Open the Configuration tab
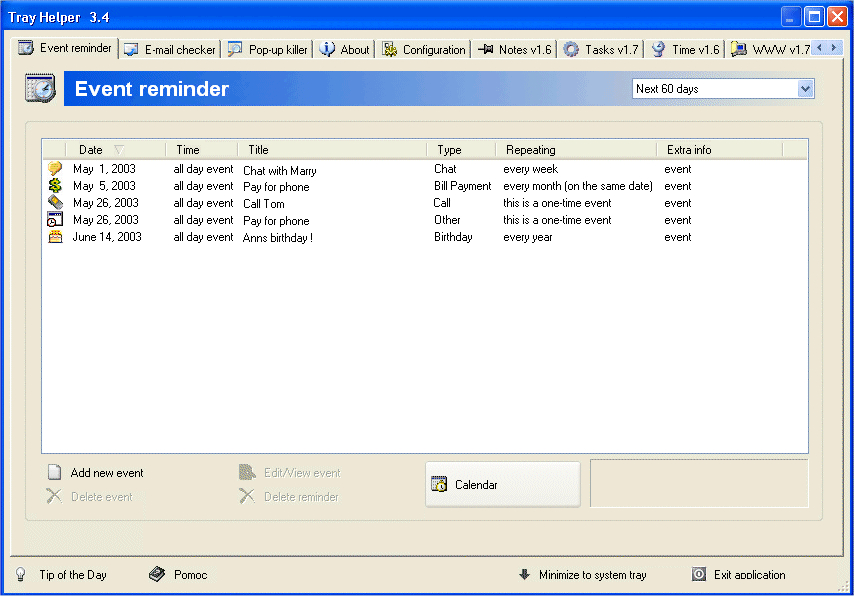The width and height of the screenshot is (854, 596). [424, 50]
